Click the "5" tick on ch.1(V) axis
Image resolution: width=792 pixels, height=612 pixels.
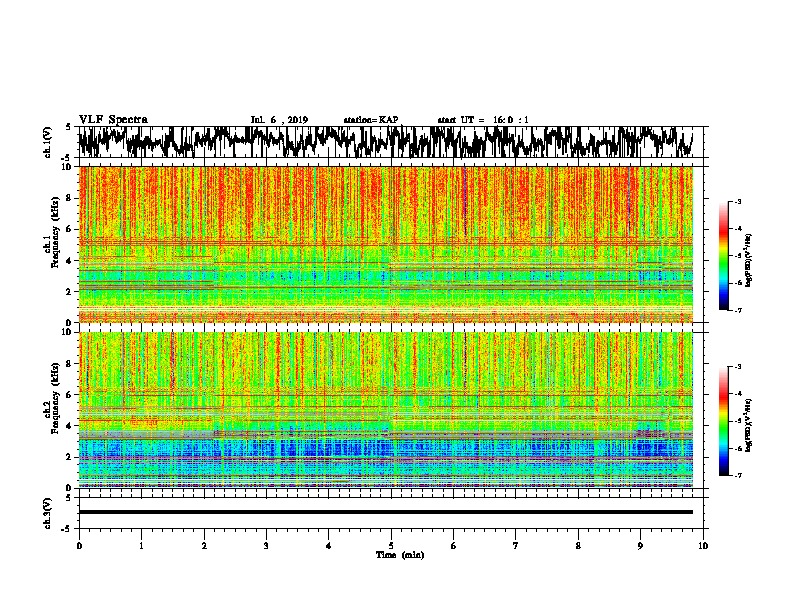point(68,127)
